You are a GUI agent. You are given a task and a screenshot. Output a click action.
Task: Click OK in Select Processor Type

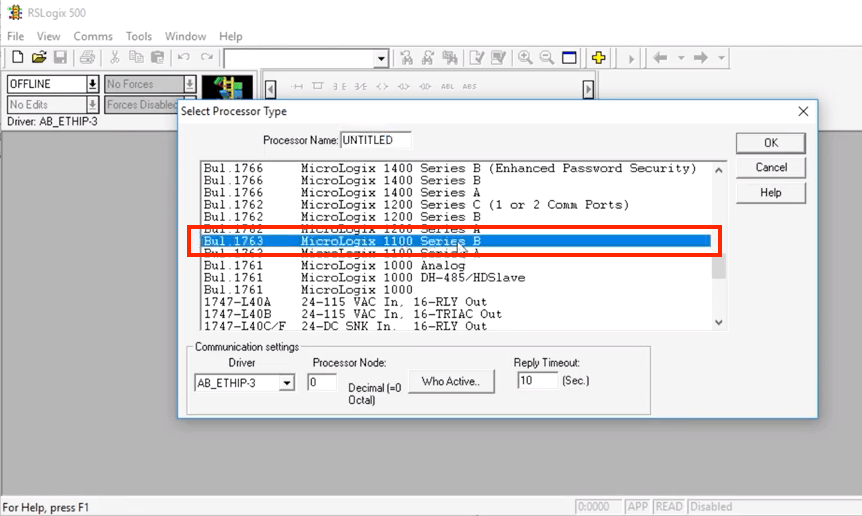pos(771,143)
